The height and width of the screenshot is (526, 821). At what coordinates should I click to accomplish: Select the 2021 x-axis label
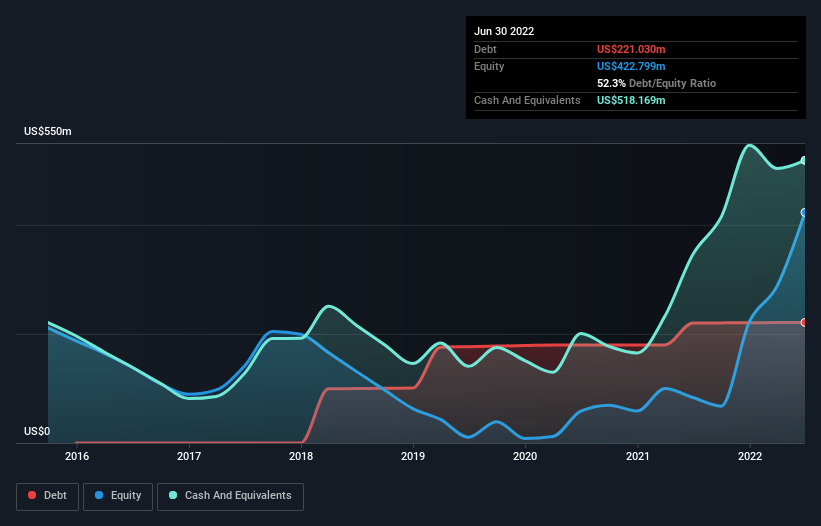point(638,456)
